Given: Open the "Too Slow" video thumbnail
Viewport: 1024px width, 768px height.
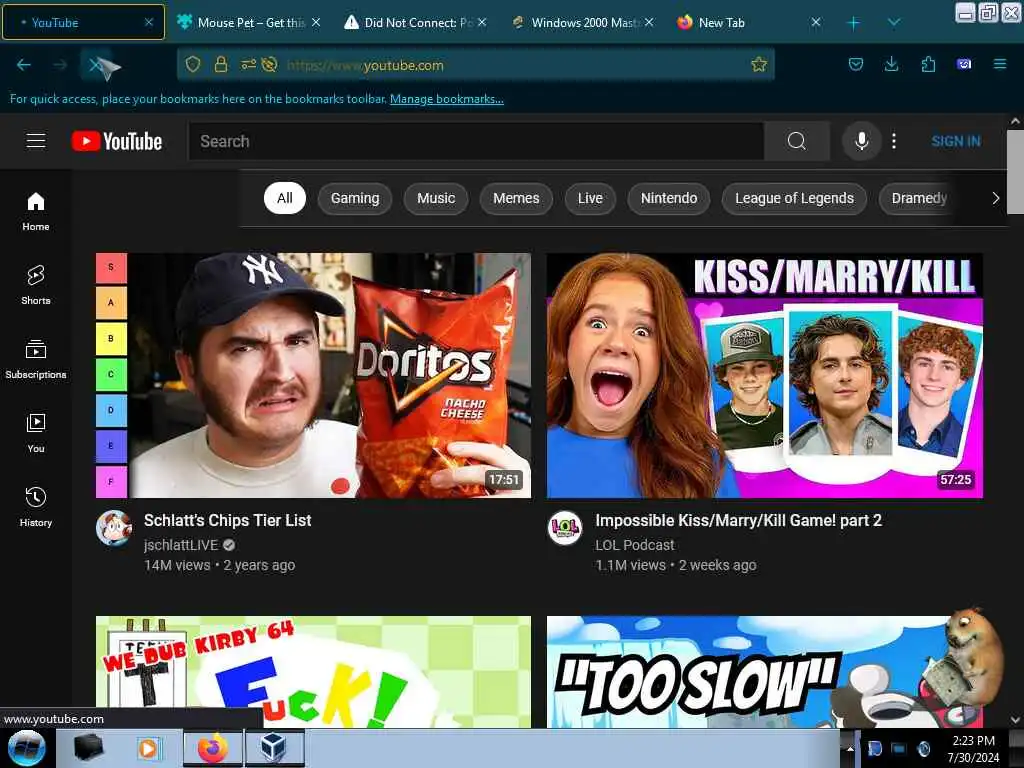Looking at the screenshot, I should [x=765, y=671].
